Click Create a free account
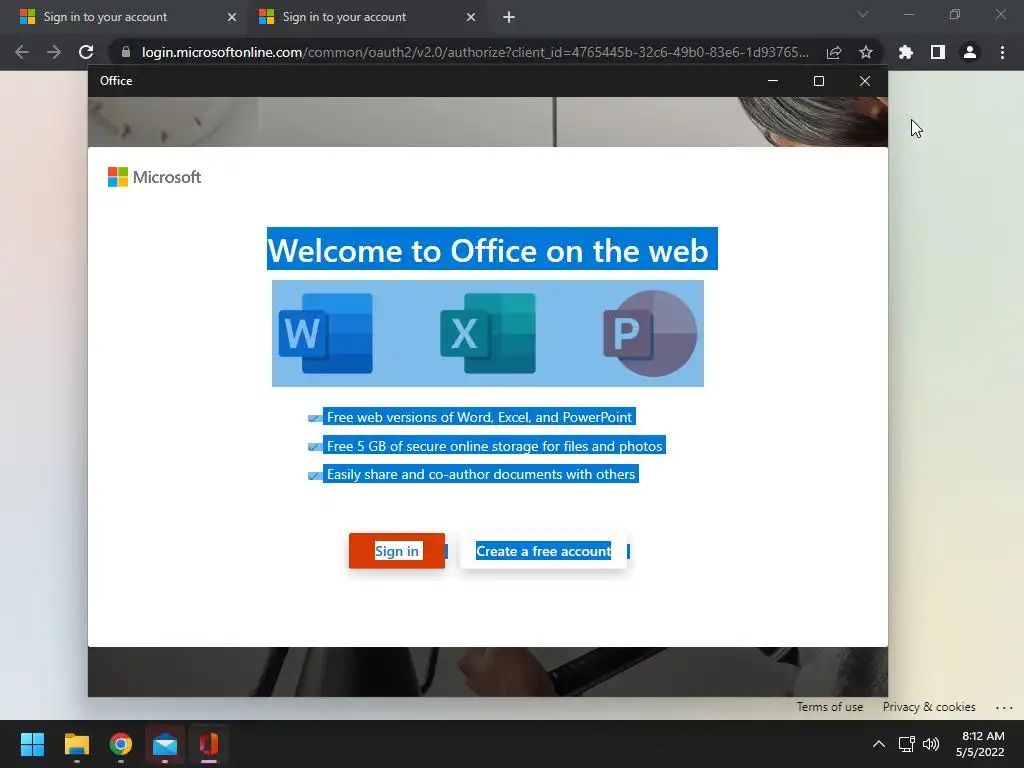 (x=543, y=551)
